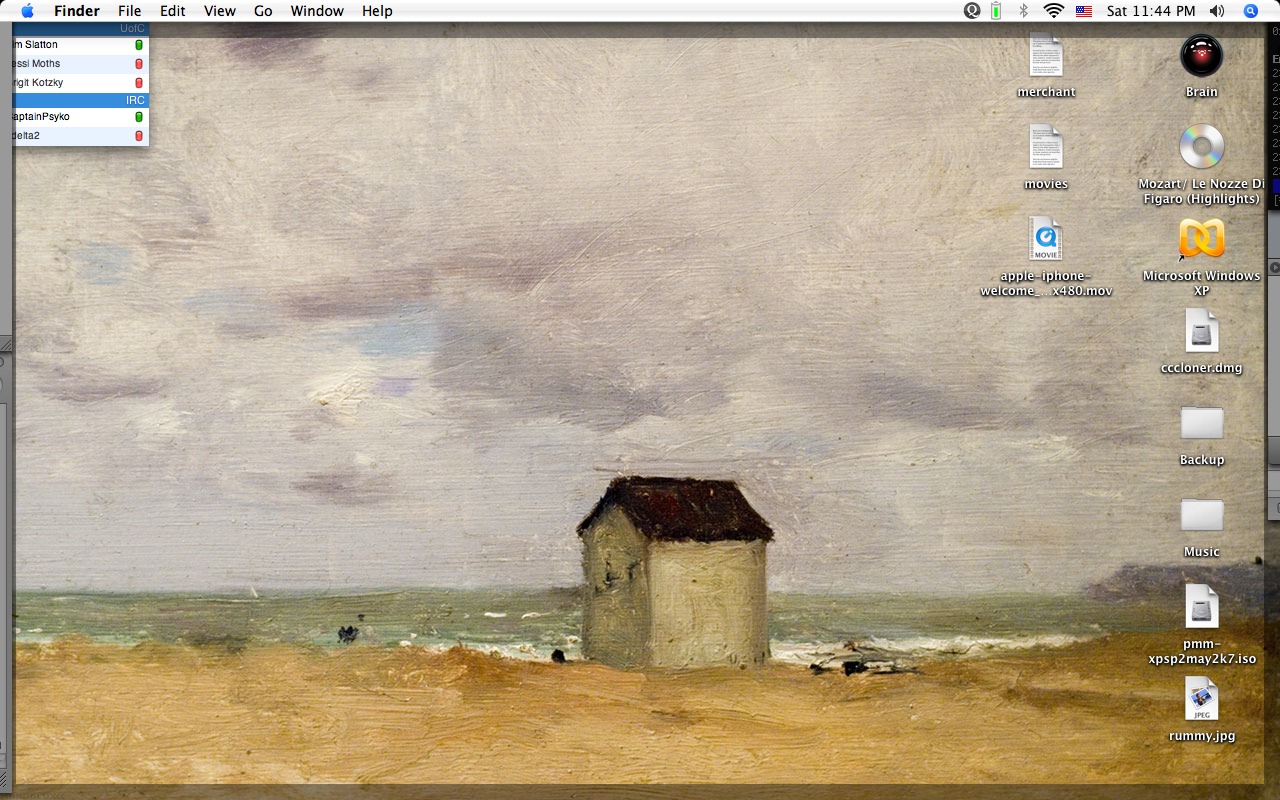Screen dimensions: 1280x800
Task: Open the View menu
Action: click(x=219, y=11)
